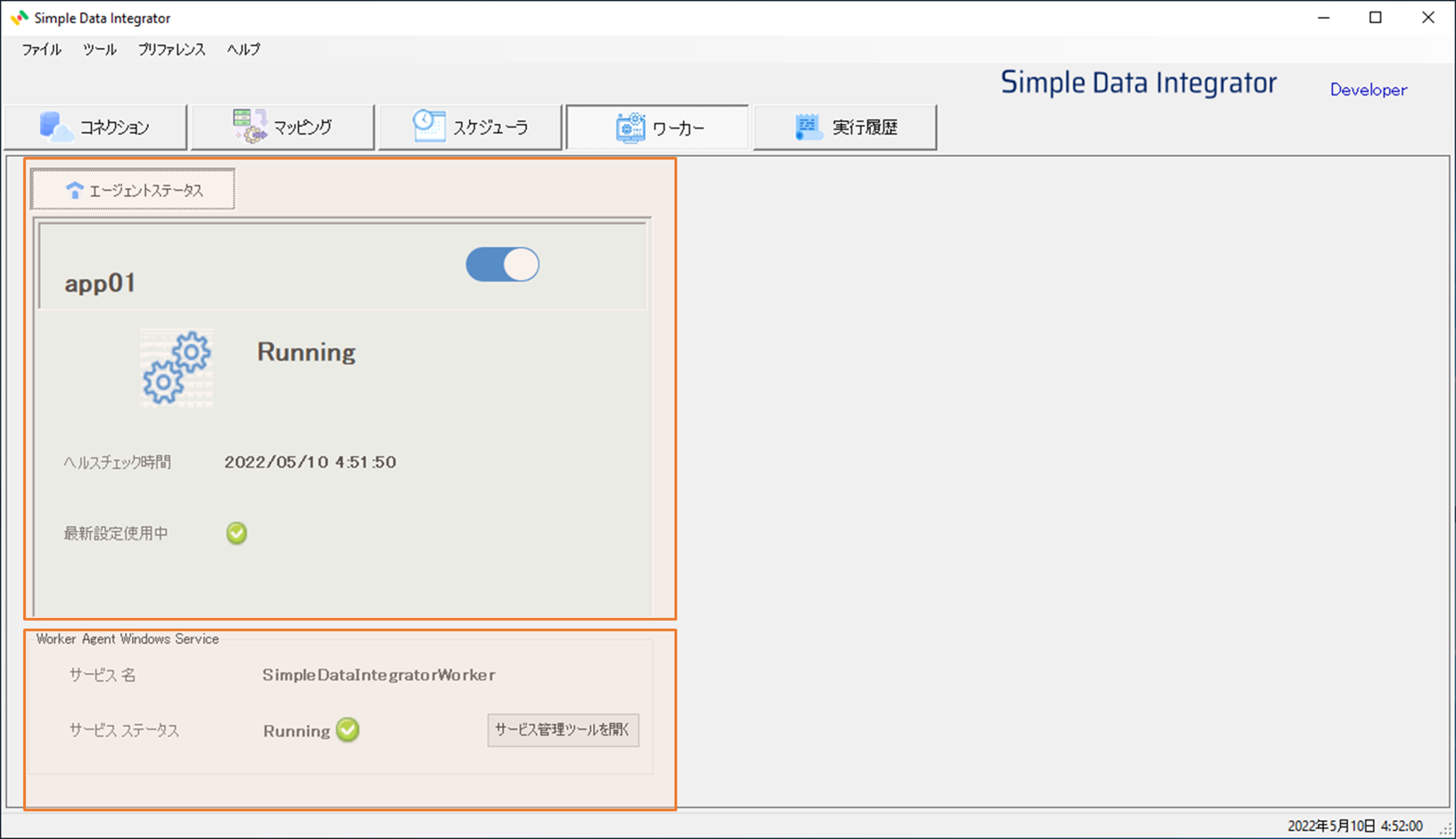Select the エージェントステータス tab

click(x=133, y=190)
